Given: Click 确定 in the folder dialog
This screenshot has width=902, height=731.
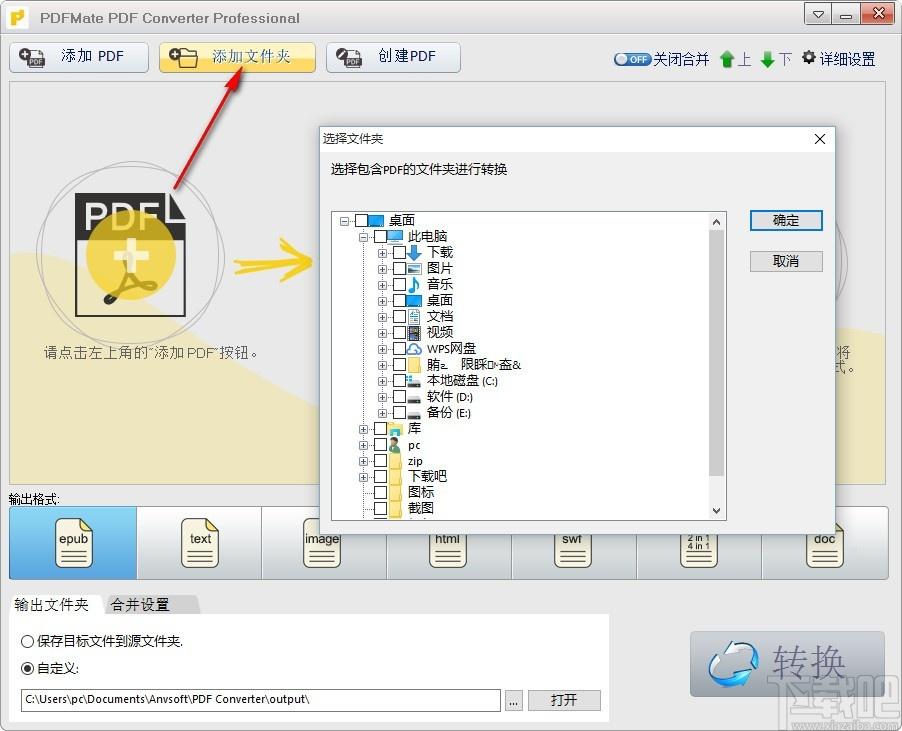Looking at the screenshot, I should tap(786, 220).
